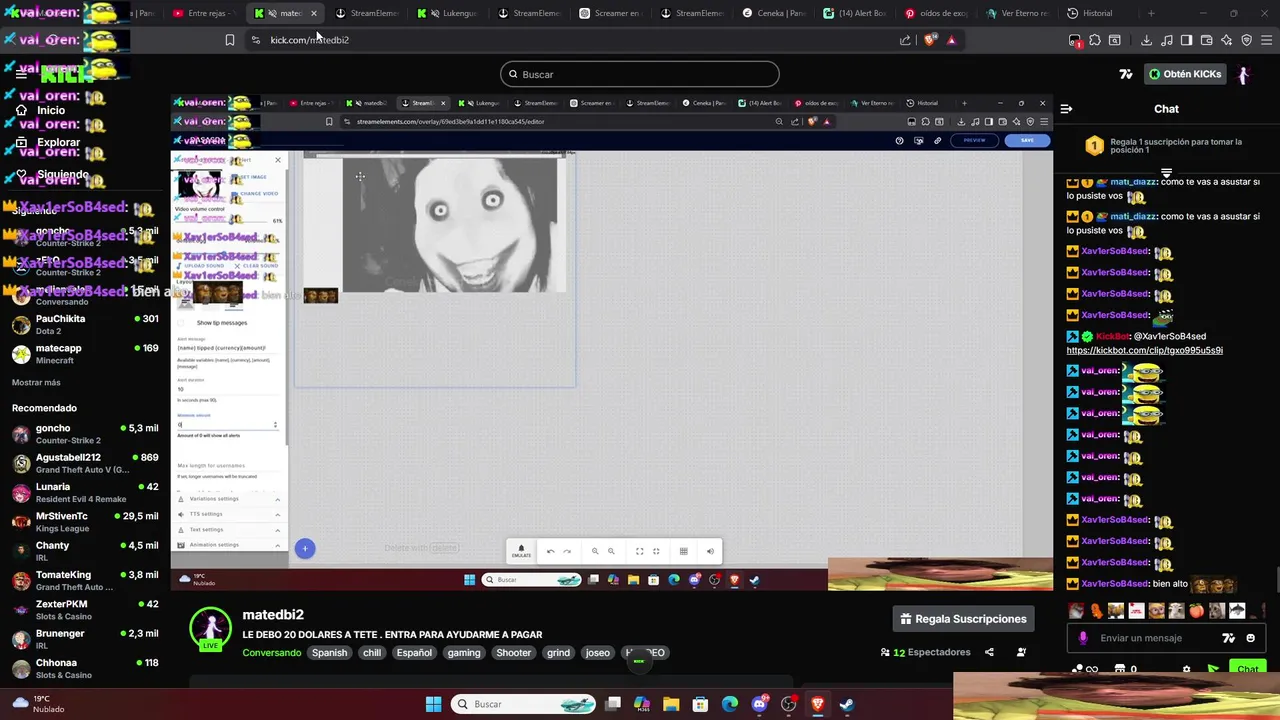Switch to the (14) Alert Box tab

point(853,13)
